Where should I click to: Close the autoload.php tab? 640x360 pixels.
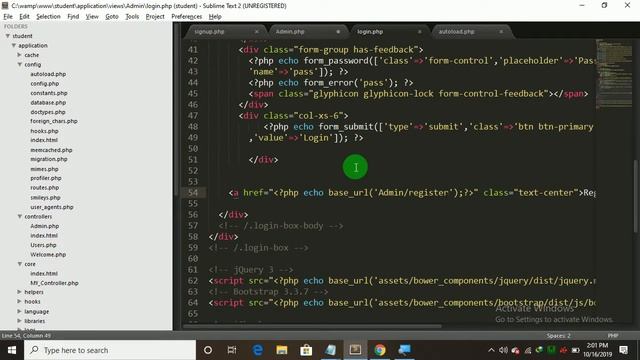point(501,31)
